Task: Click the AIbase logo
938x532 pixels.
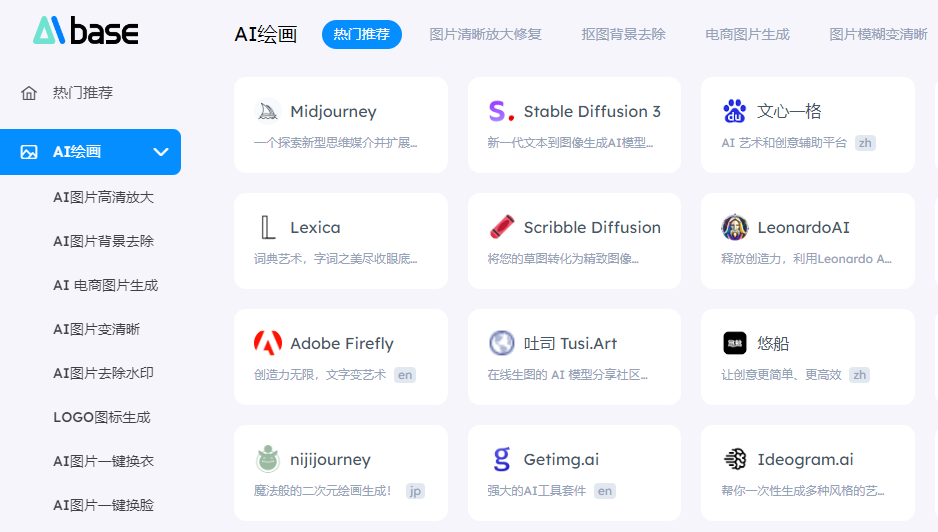Action: coord(86,30)
